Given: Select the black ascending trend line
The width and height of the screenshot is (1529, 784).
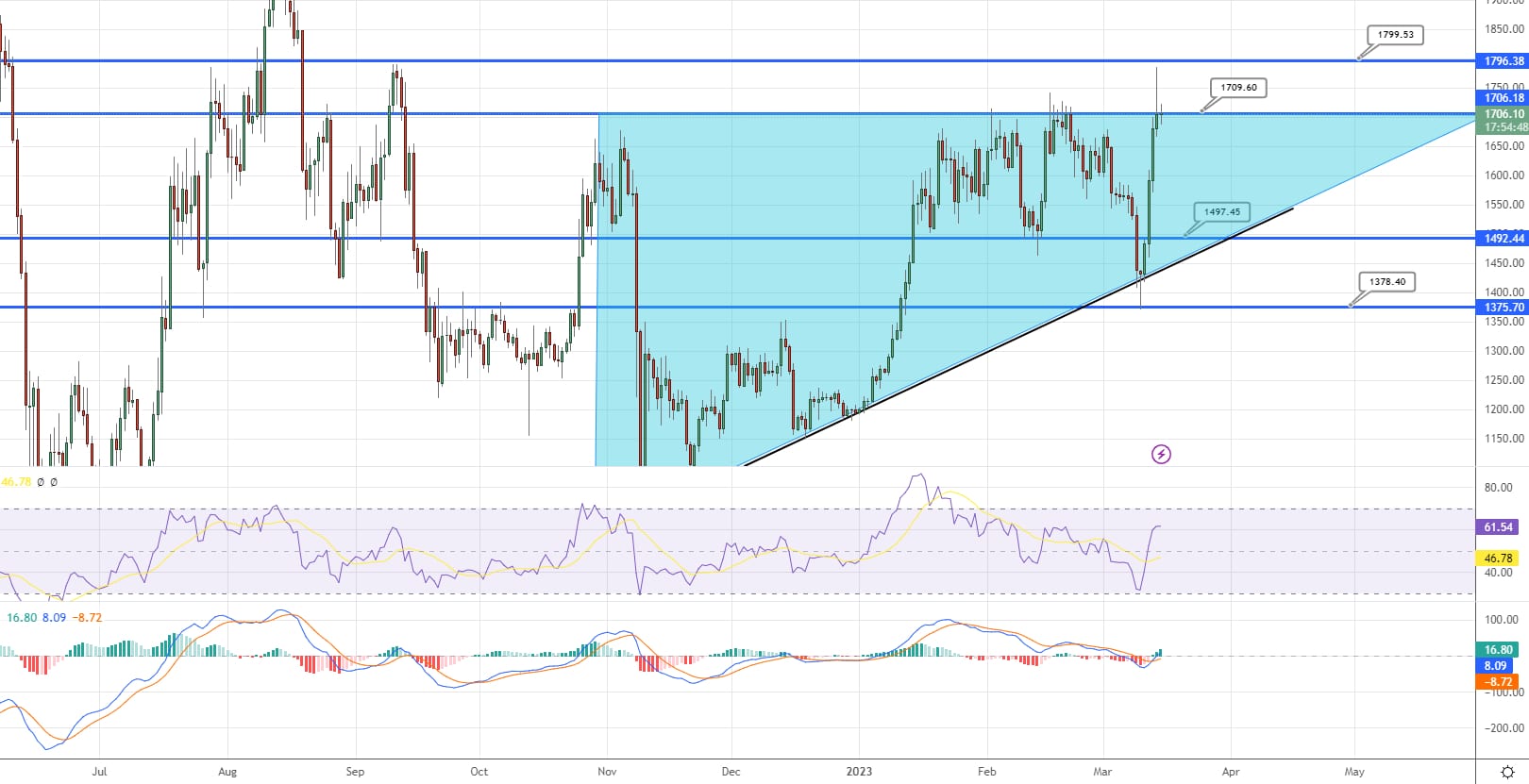Looking at the screenshot, I should (1019, 336).
